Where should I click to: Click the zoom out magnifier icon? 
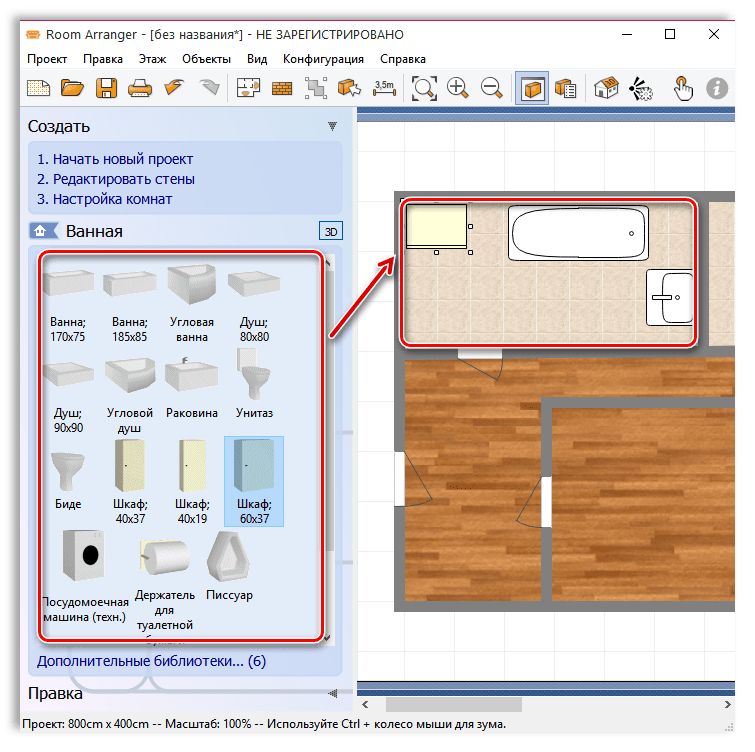click(x=491, y=88)
